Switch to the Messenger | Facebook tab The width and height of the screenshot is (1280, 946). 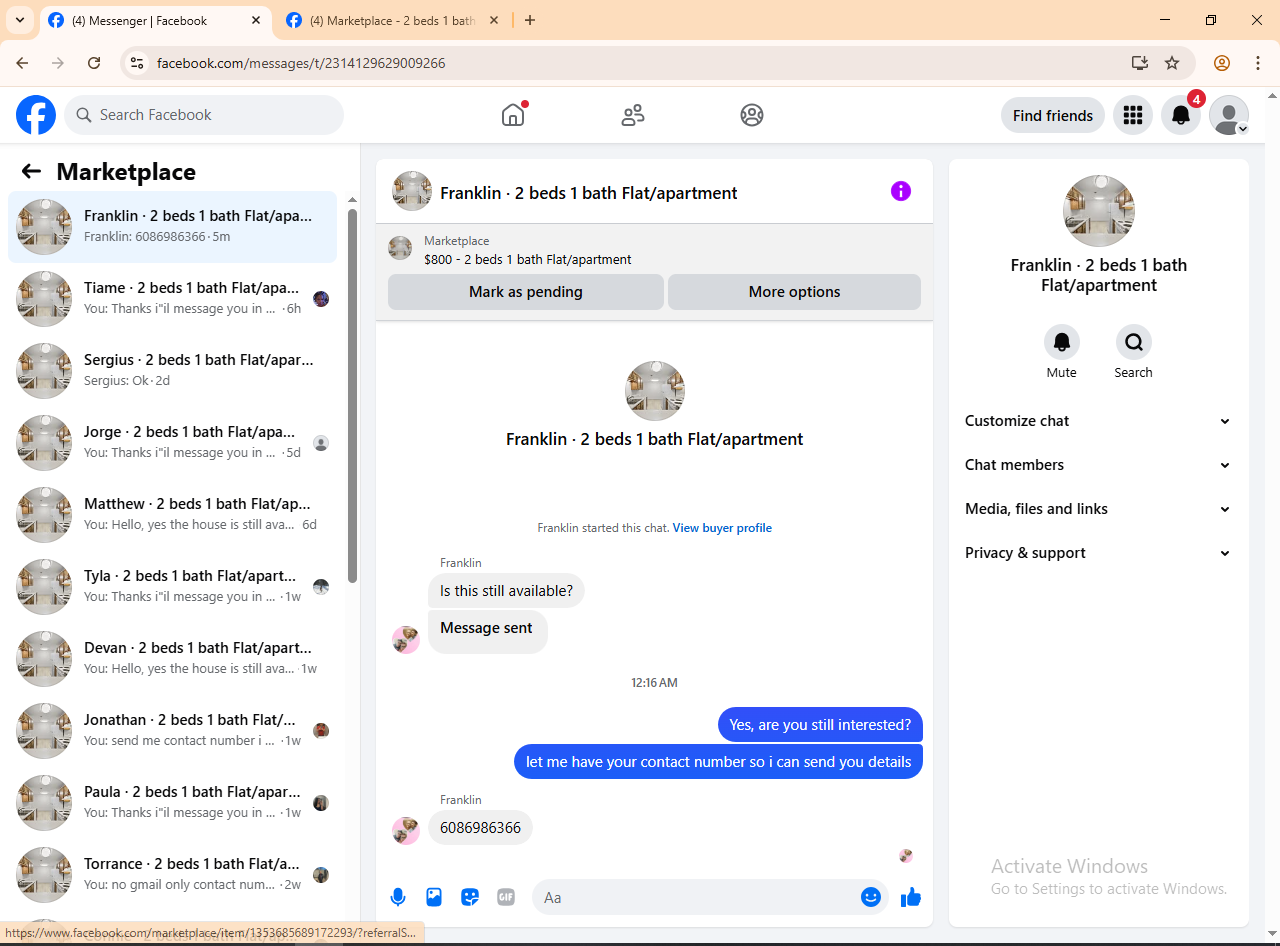point(156,20)
